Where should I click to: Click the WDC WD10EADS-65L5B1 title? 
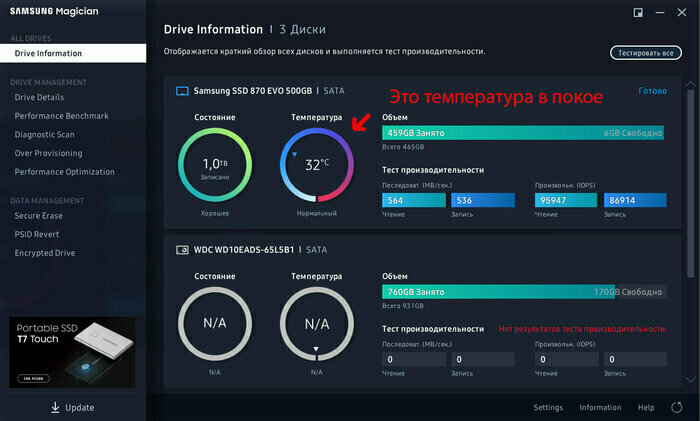coord(244,250)
